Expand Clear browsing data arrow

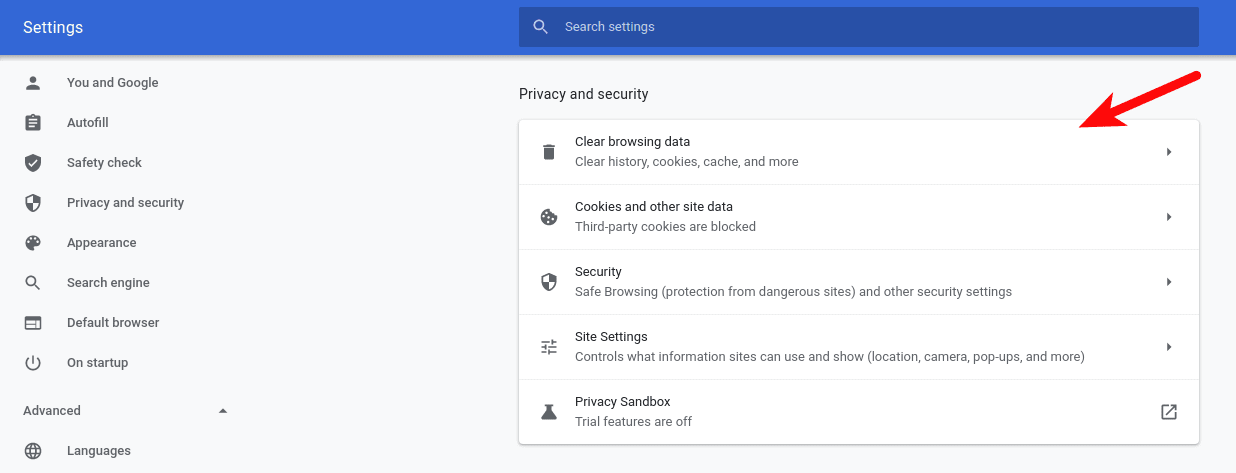point(1168,152)
